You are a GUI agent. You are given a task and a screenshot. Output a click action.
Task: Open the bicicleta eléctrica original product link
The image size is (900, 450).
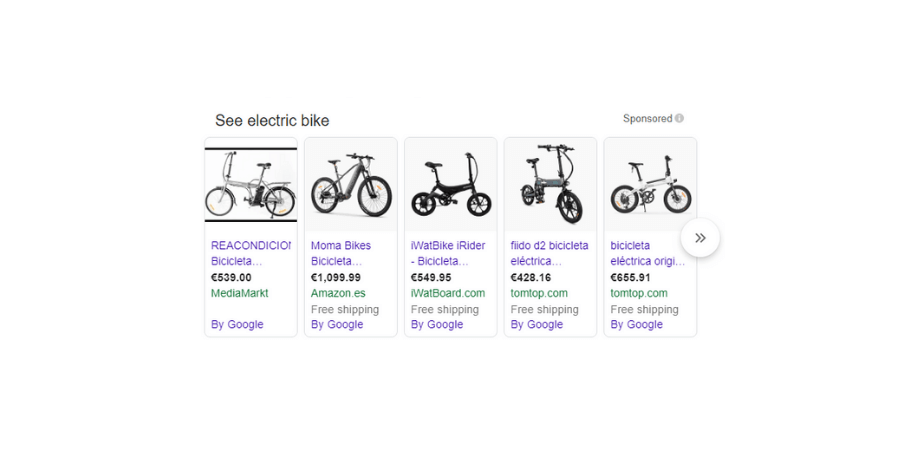click(x=647, y=253)
